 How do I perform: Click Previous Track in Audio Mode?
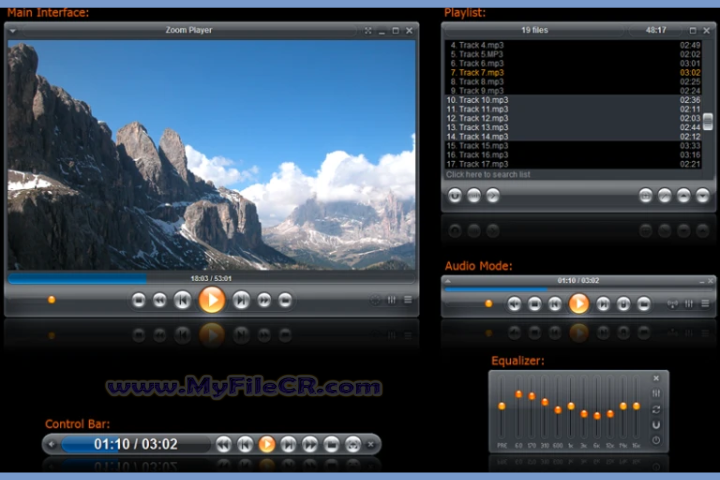pos(555,304)
